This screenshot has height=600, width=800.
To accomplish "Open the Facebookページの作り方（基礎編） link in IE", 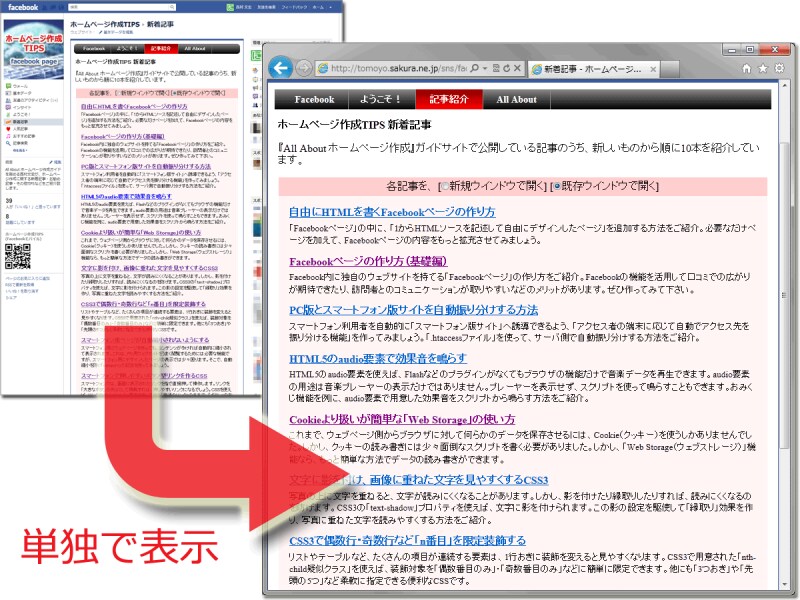I will (368, 262).
